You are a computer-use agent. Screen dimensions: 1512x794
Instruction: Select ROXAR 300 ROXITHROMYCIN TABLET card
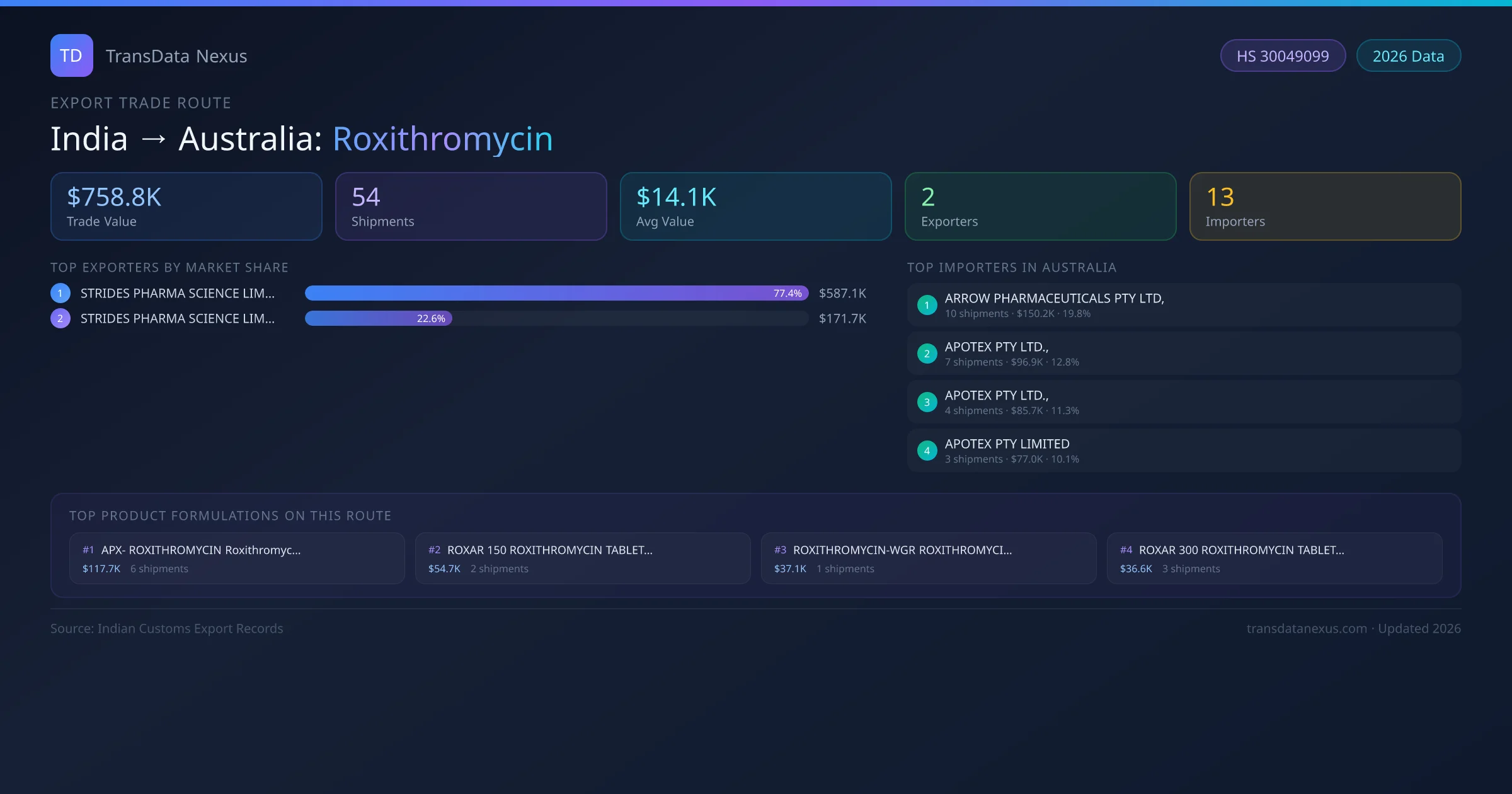(1274, 558)
